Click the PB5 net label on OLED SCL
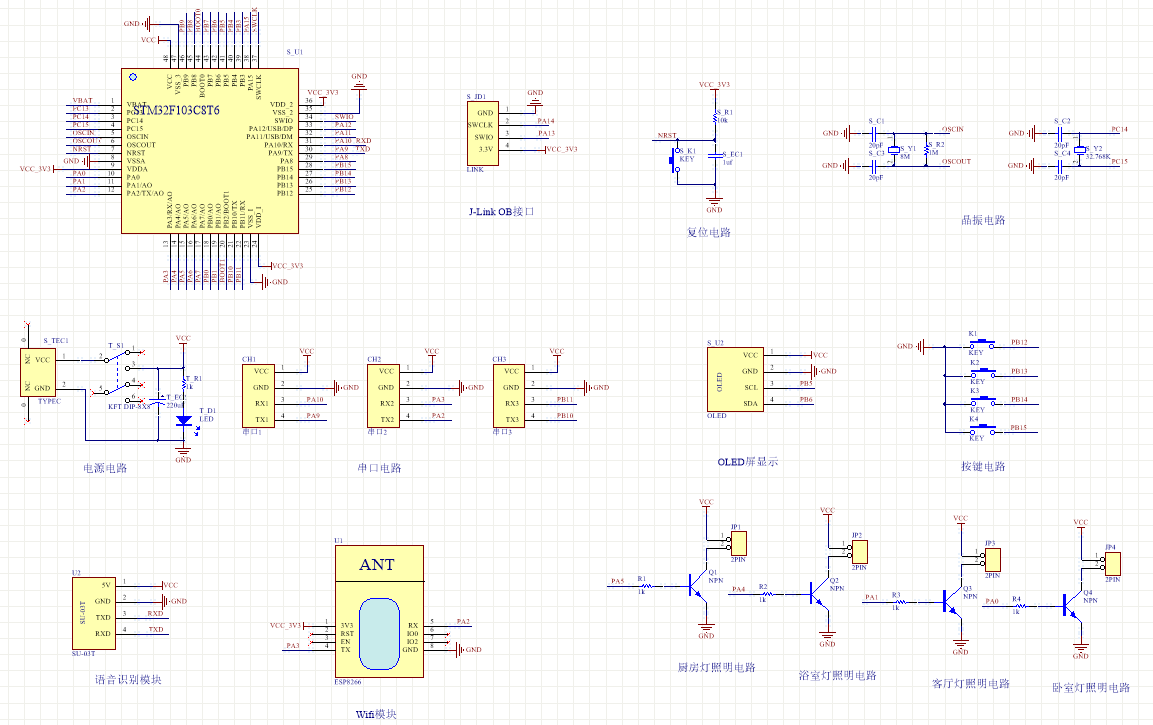This screenshot has height=725, width=1153. [806, 383]
